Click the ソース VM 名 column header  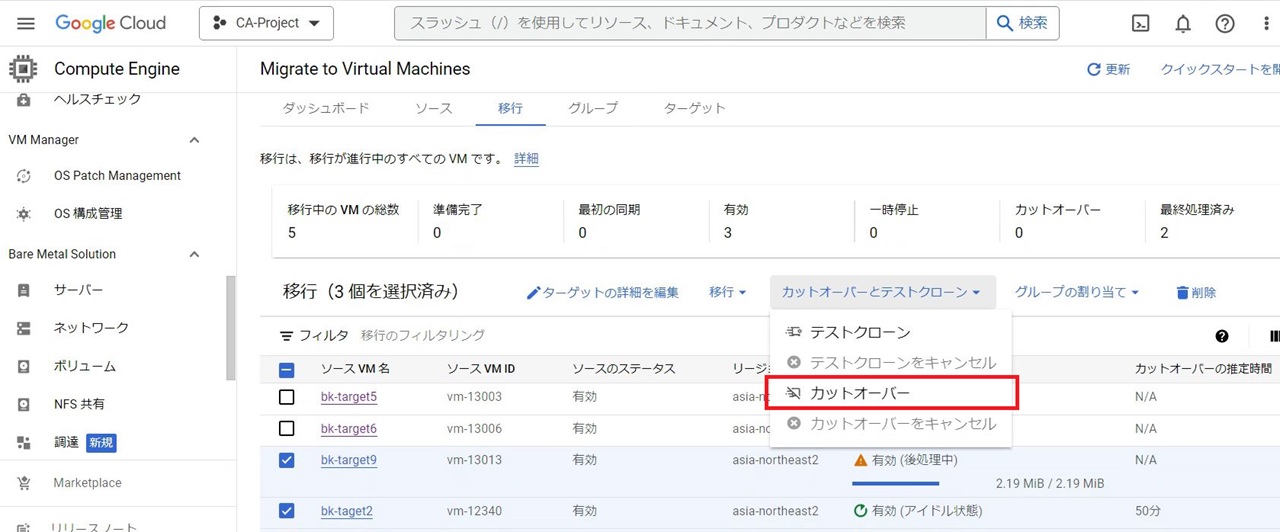point(355,369)
